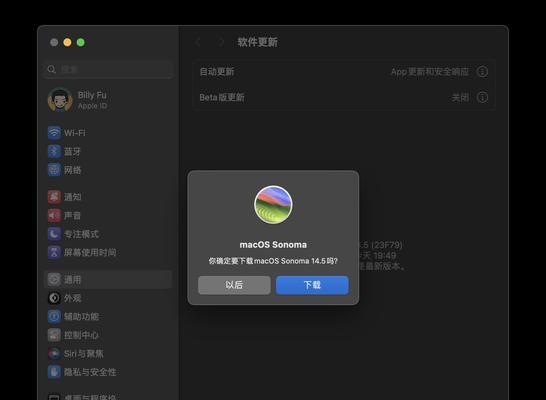Click the green zoom window button

click(x=80, y=42)
